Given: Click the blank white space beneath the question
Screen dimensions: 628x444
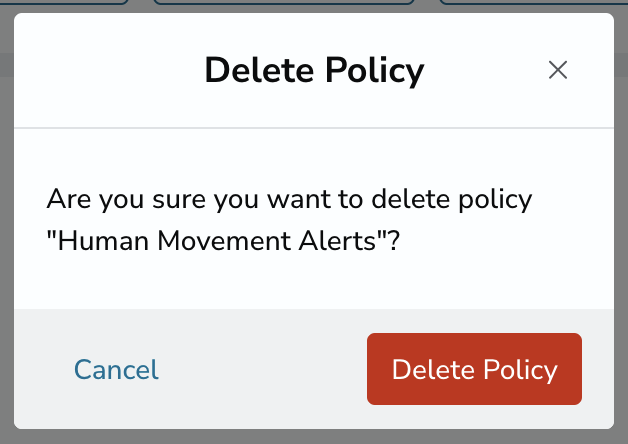Looking at the screenshot, I should click(x=314, y=282).
